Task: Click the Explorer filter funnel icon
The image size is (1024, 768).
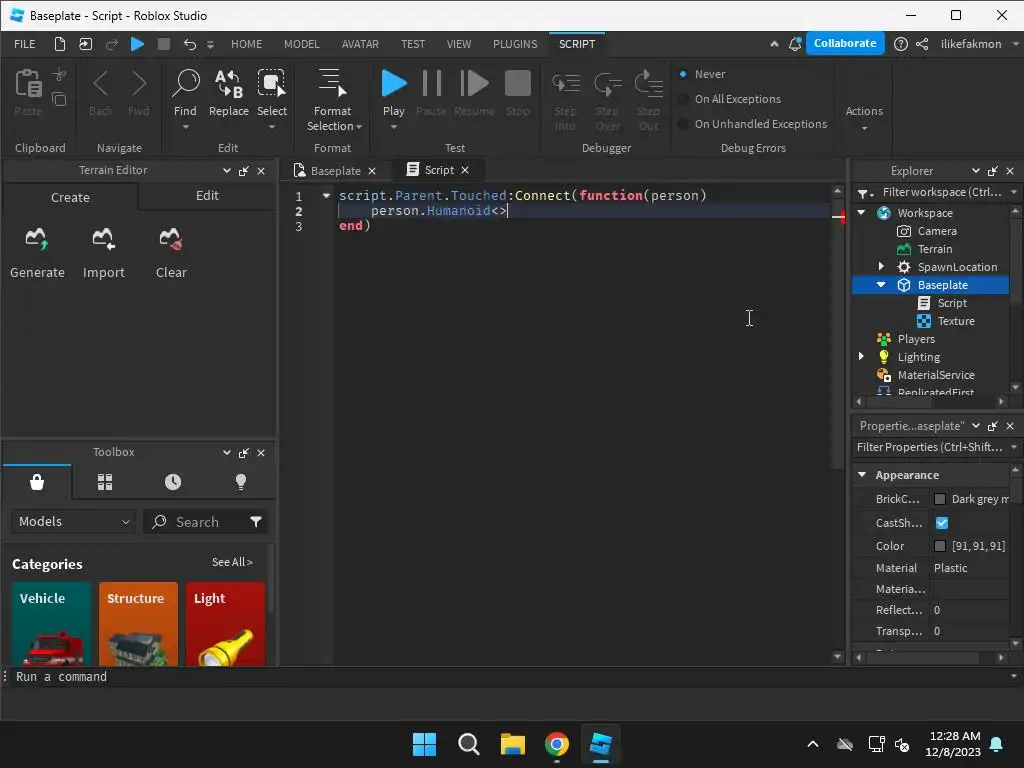Action: tap(865, 193)
